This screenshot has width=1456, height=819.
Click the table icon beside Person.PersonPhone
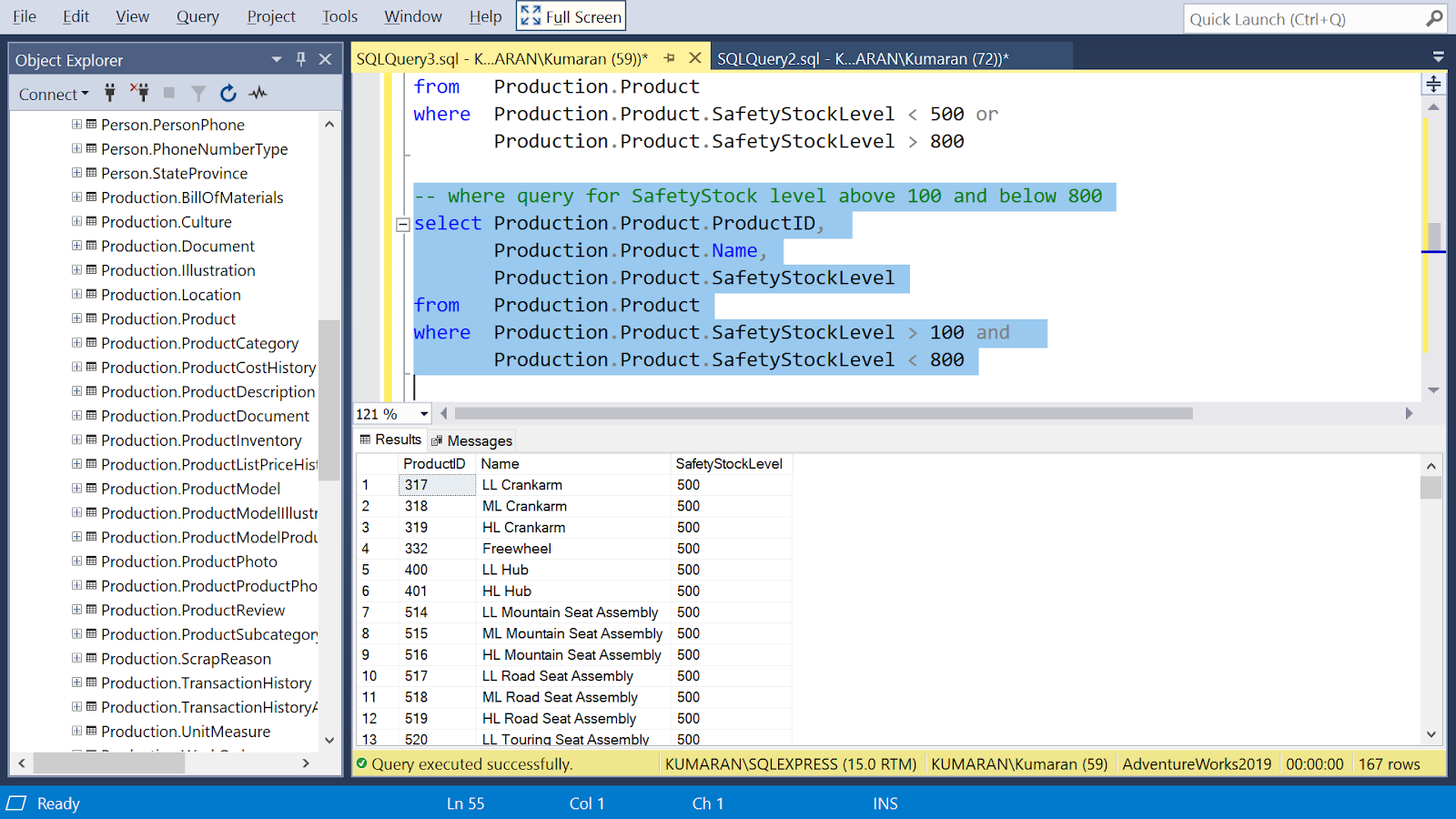[x=91, y=124]
